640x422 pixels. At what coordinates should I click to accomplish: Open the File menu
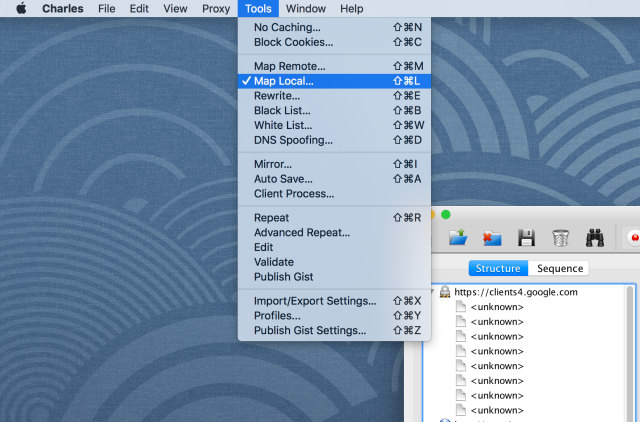(x=107, y=9)
